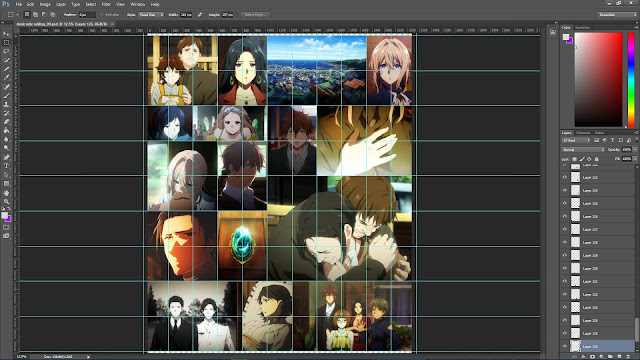Select the Hand tool
Image resolution: width=640 pixels, height=360 pixels.
(6, 193)
